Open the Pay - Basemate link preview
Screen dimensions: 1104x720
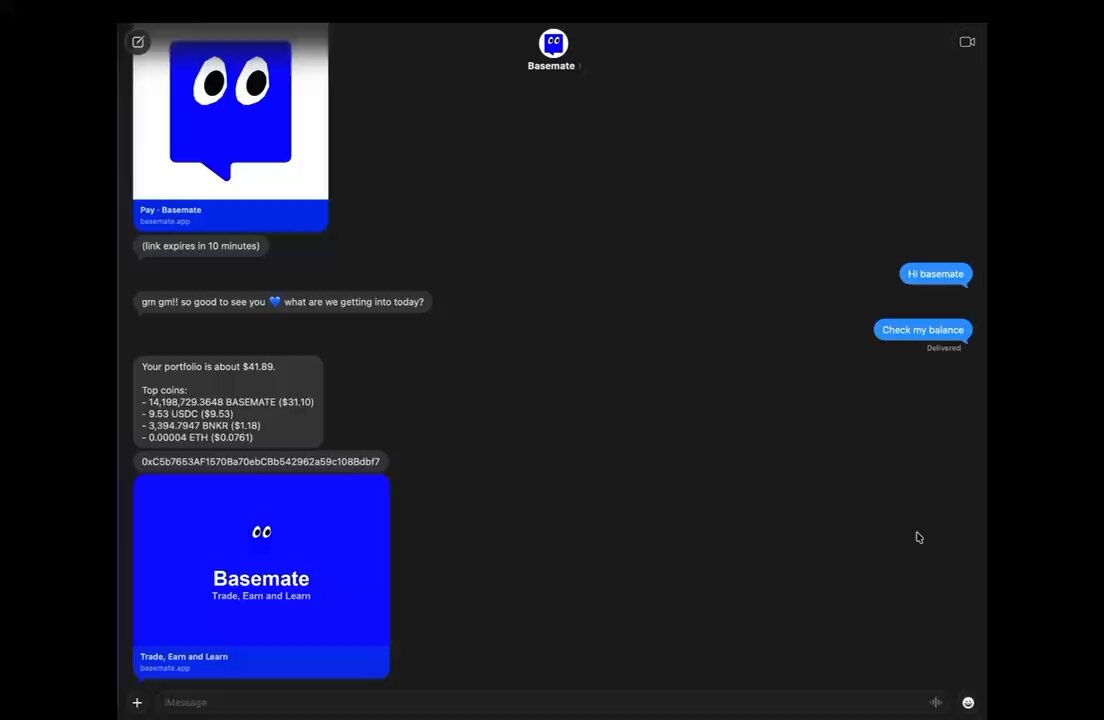(230, 215)
